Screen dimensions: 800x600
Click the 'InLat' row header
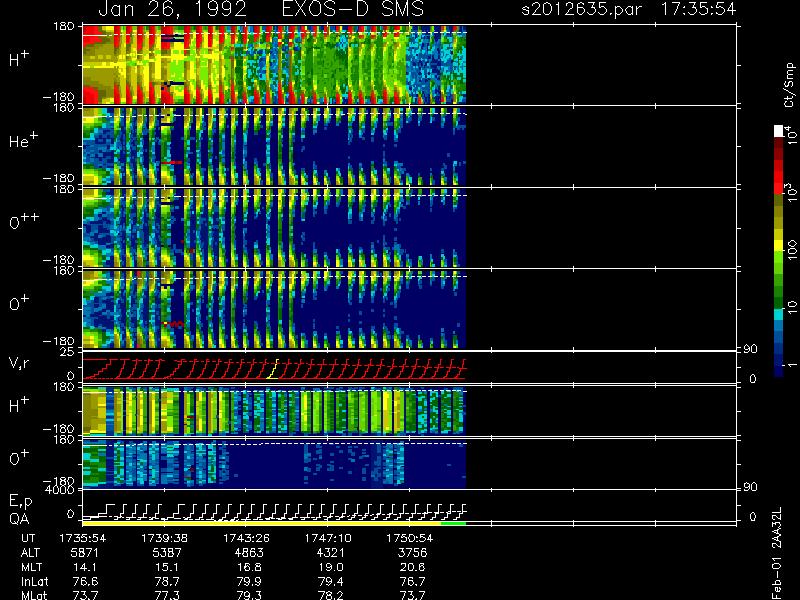tap(34, 581)
